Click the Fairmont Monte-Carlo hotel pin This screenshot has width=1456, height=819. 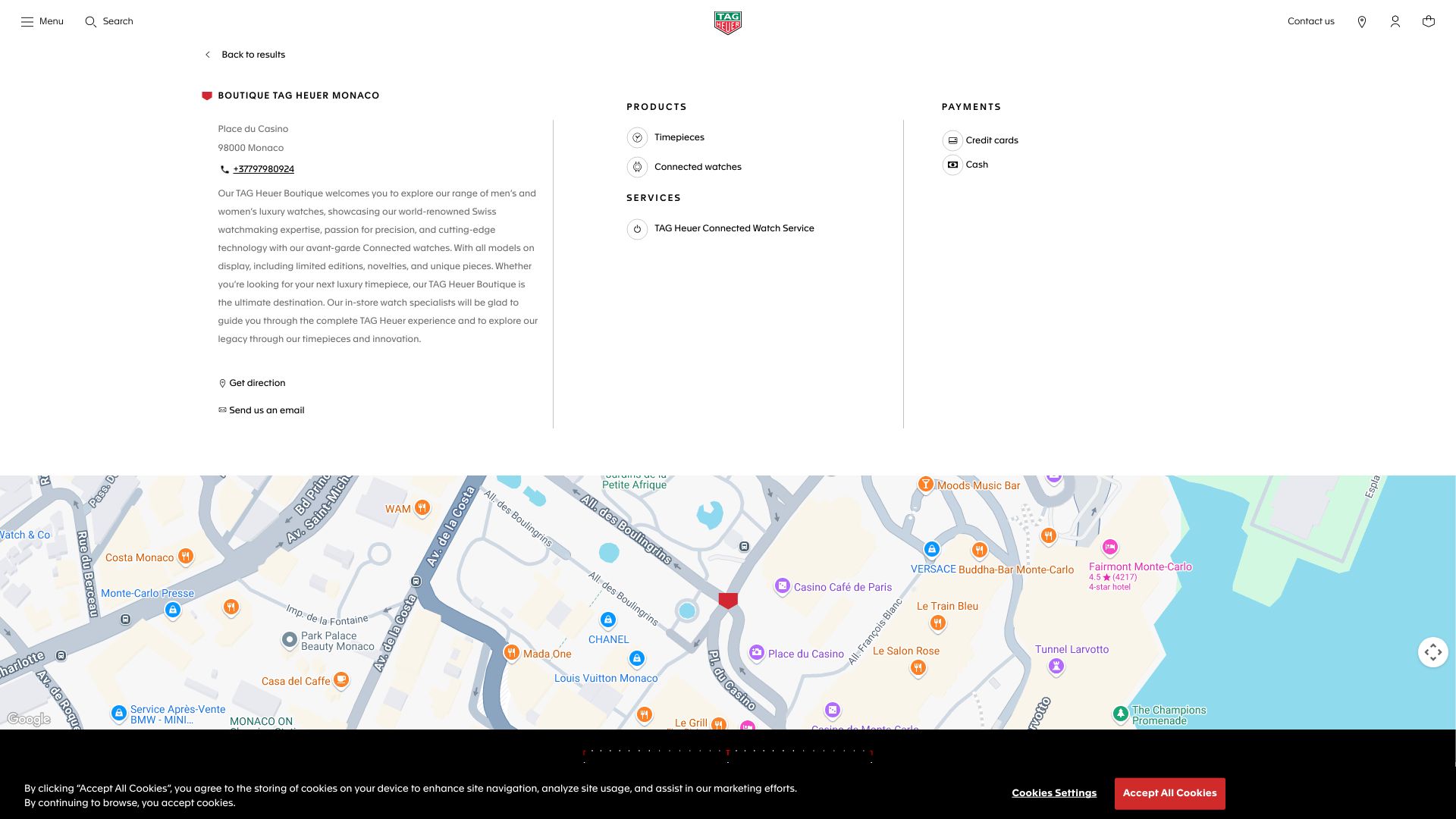point(1110,548)
